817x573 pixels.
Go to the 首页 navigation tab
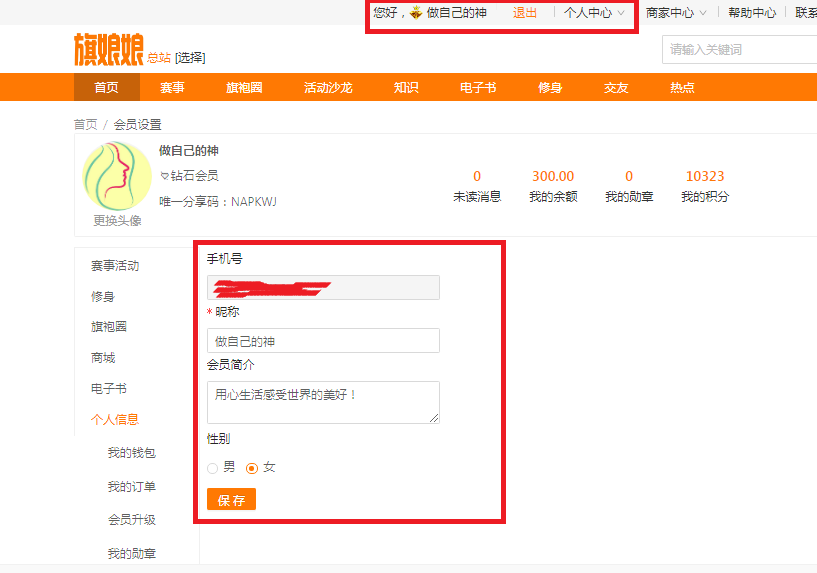click(x=107, y=87)
